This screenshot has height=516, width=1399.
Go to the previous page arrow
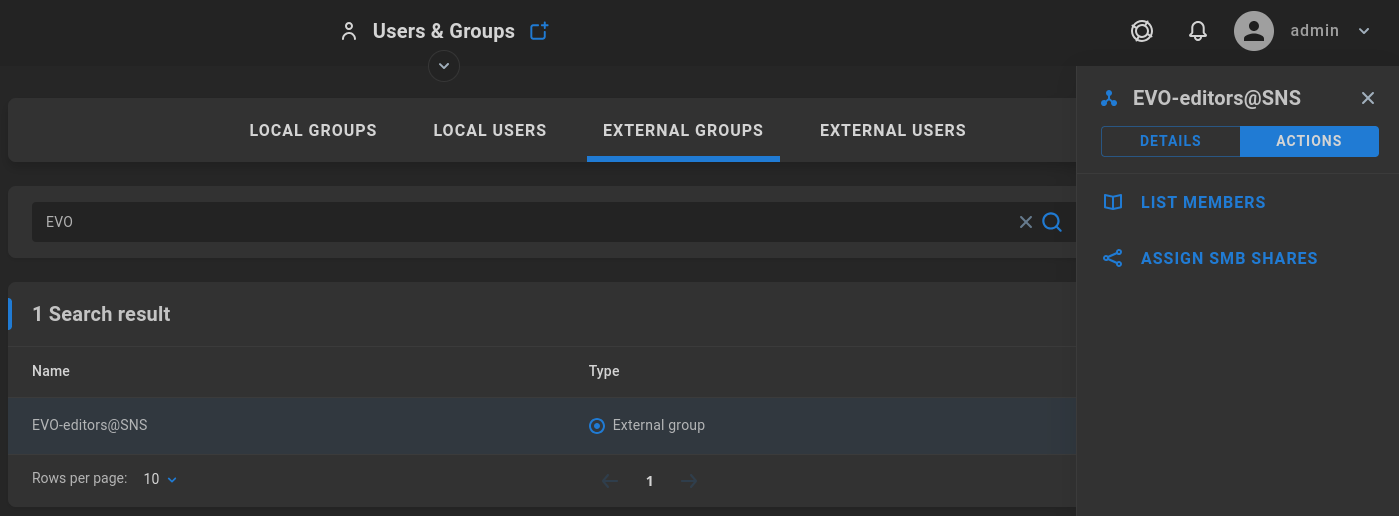point(610,481)
